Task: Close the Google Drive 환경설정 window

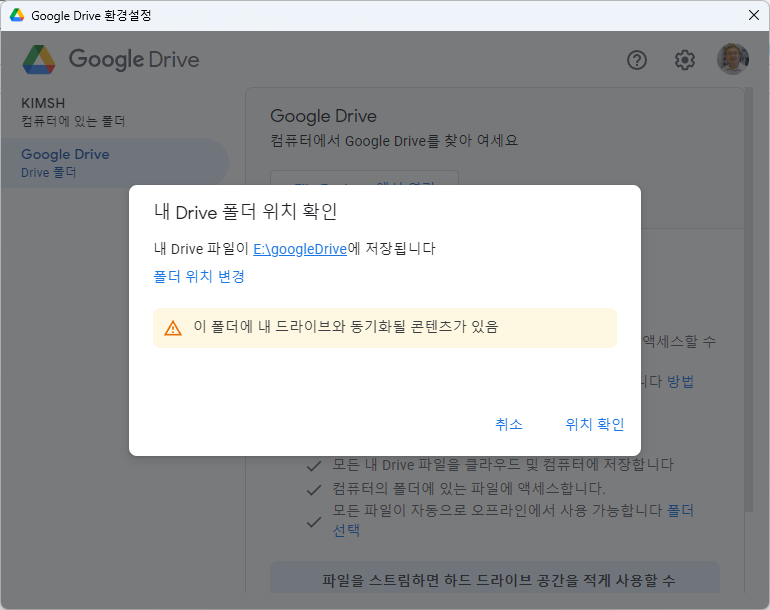Action: 753,15
